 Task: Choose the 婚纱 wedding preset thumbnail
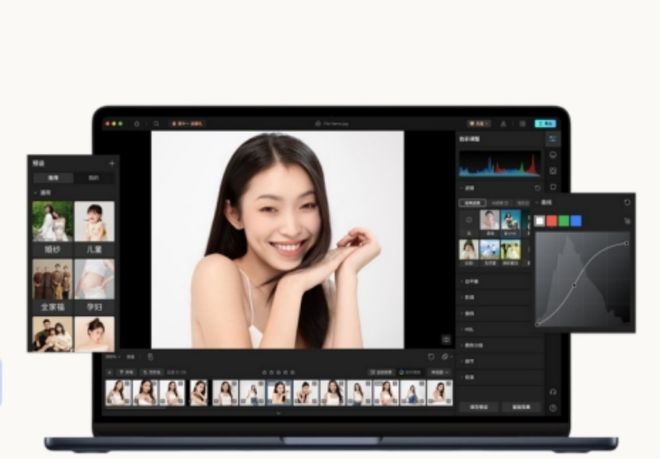click(52, 222)
